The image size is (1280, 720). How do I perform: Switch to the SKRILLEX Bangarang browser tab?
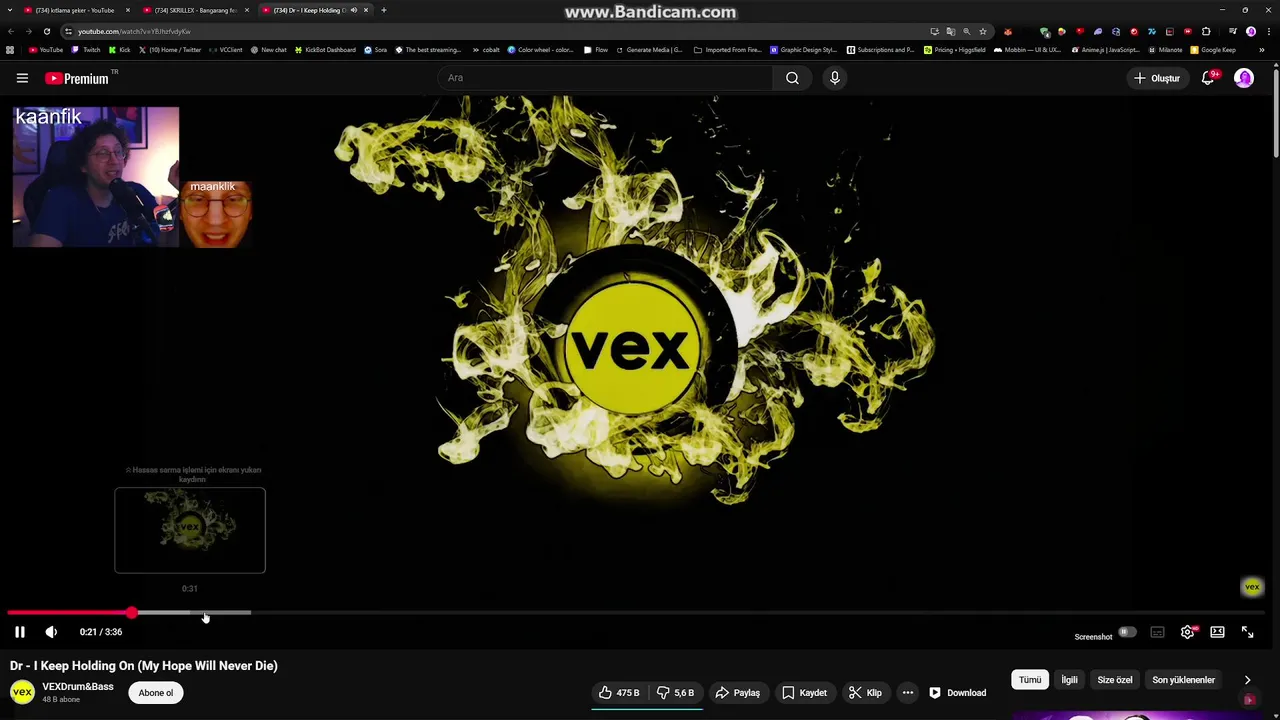[195, 10]
